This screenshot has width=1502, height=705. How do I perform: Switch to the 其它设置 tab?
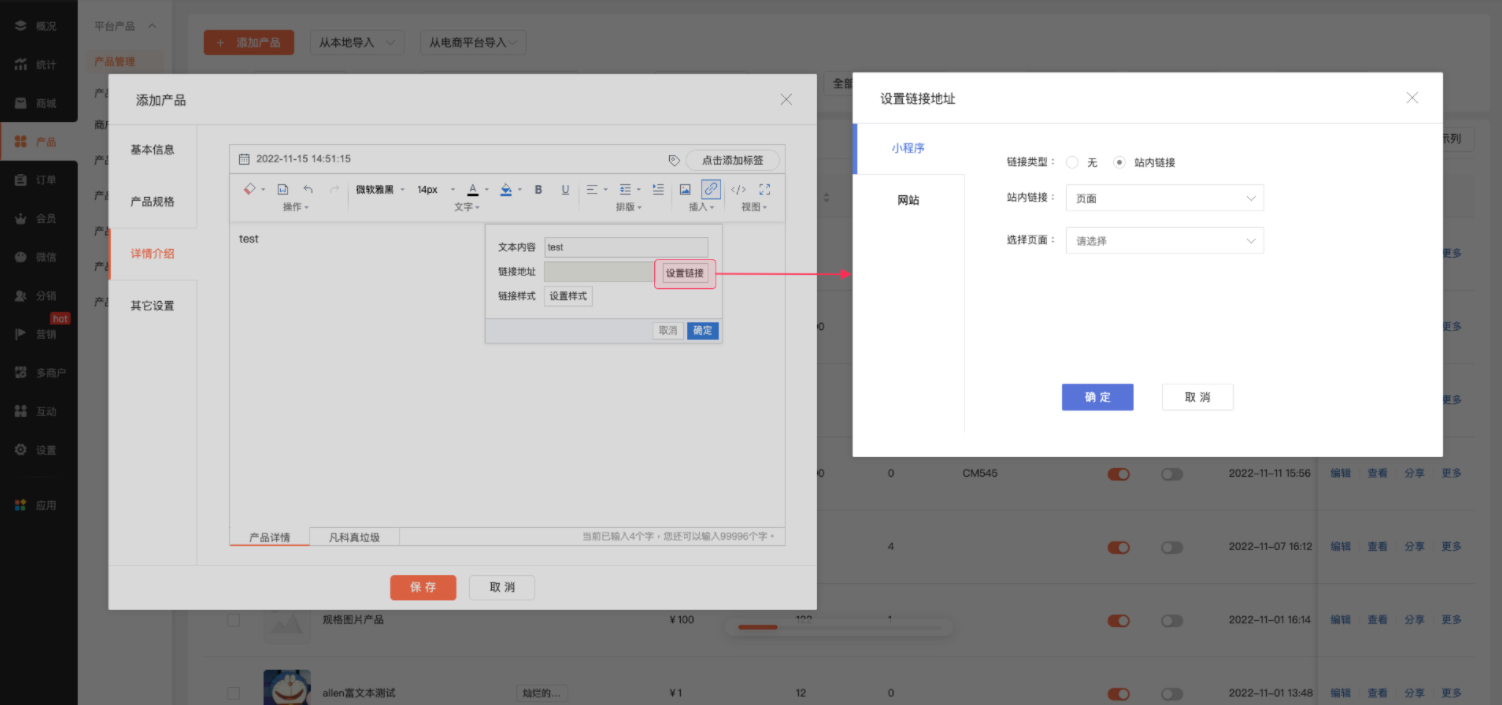tap(152, 306)
